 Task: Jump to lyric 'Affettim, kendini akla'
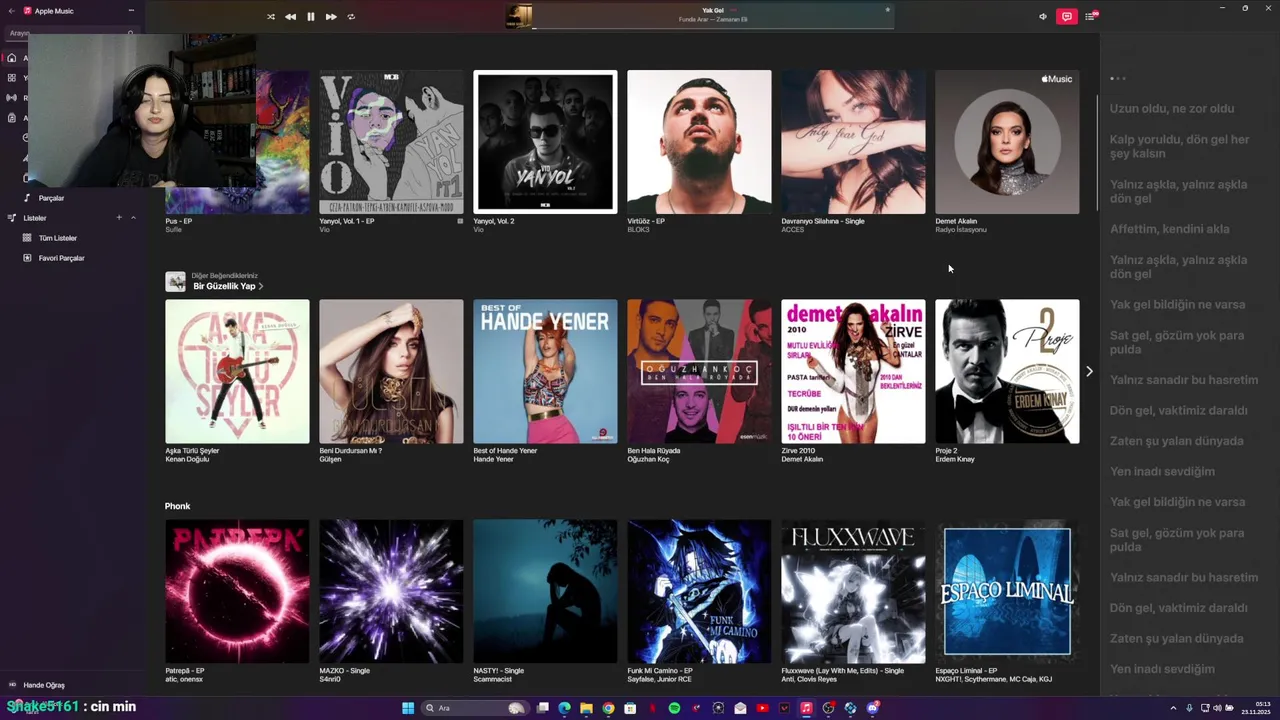point(1169,229)
